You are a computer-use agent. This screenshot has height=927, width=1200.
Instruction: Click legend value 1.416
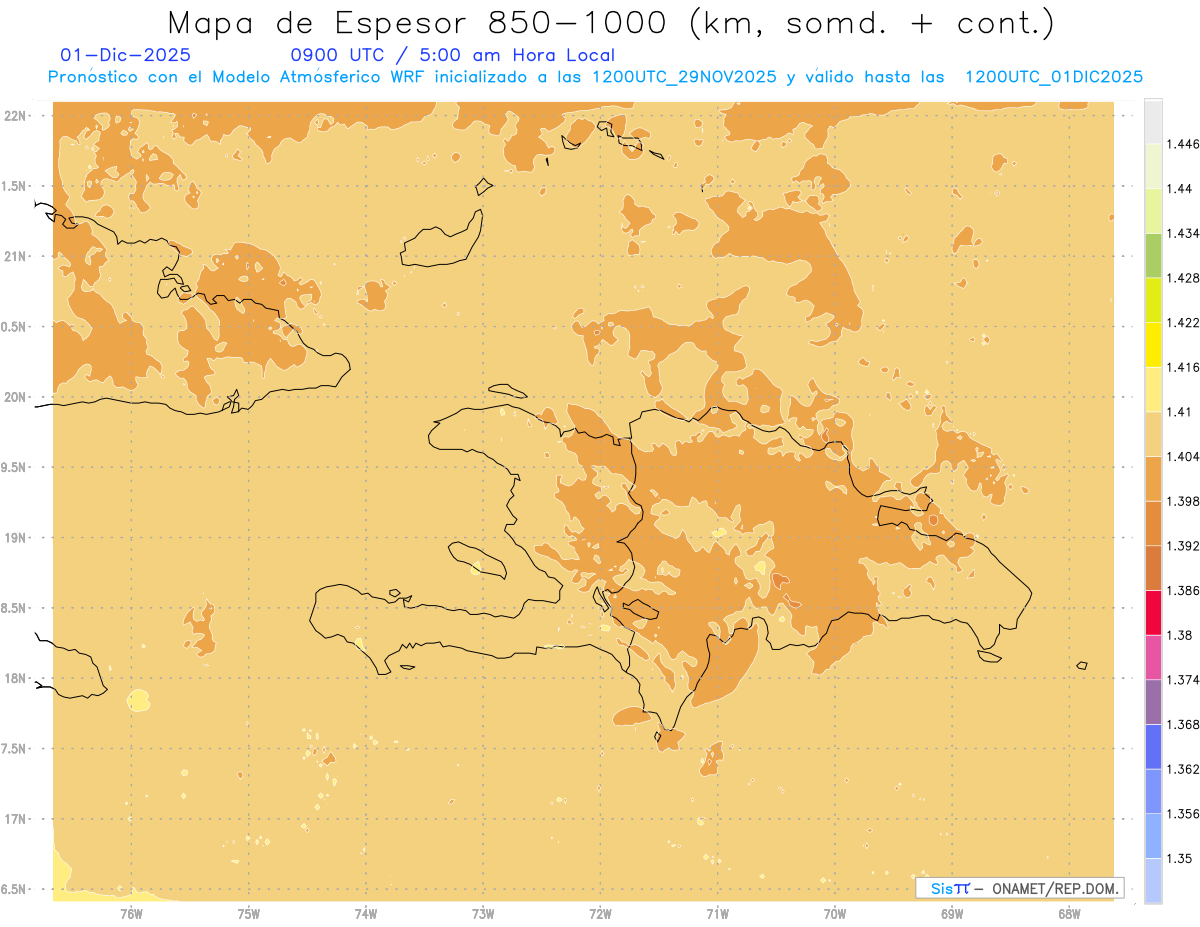1182,367
